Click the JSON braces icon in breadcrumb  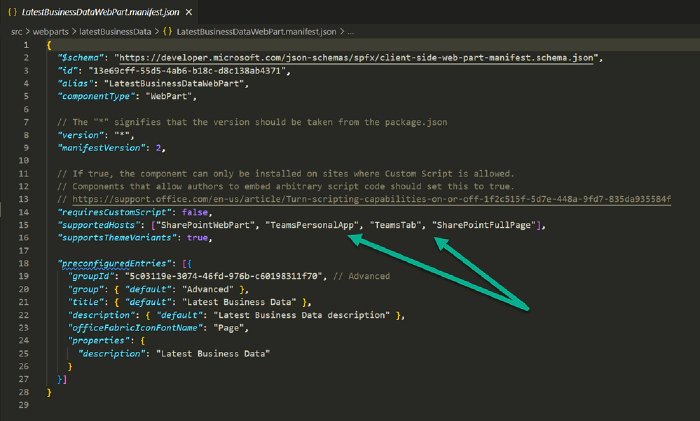tap(167, 32)
